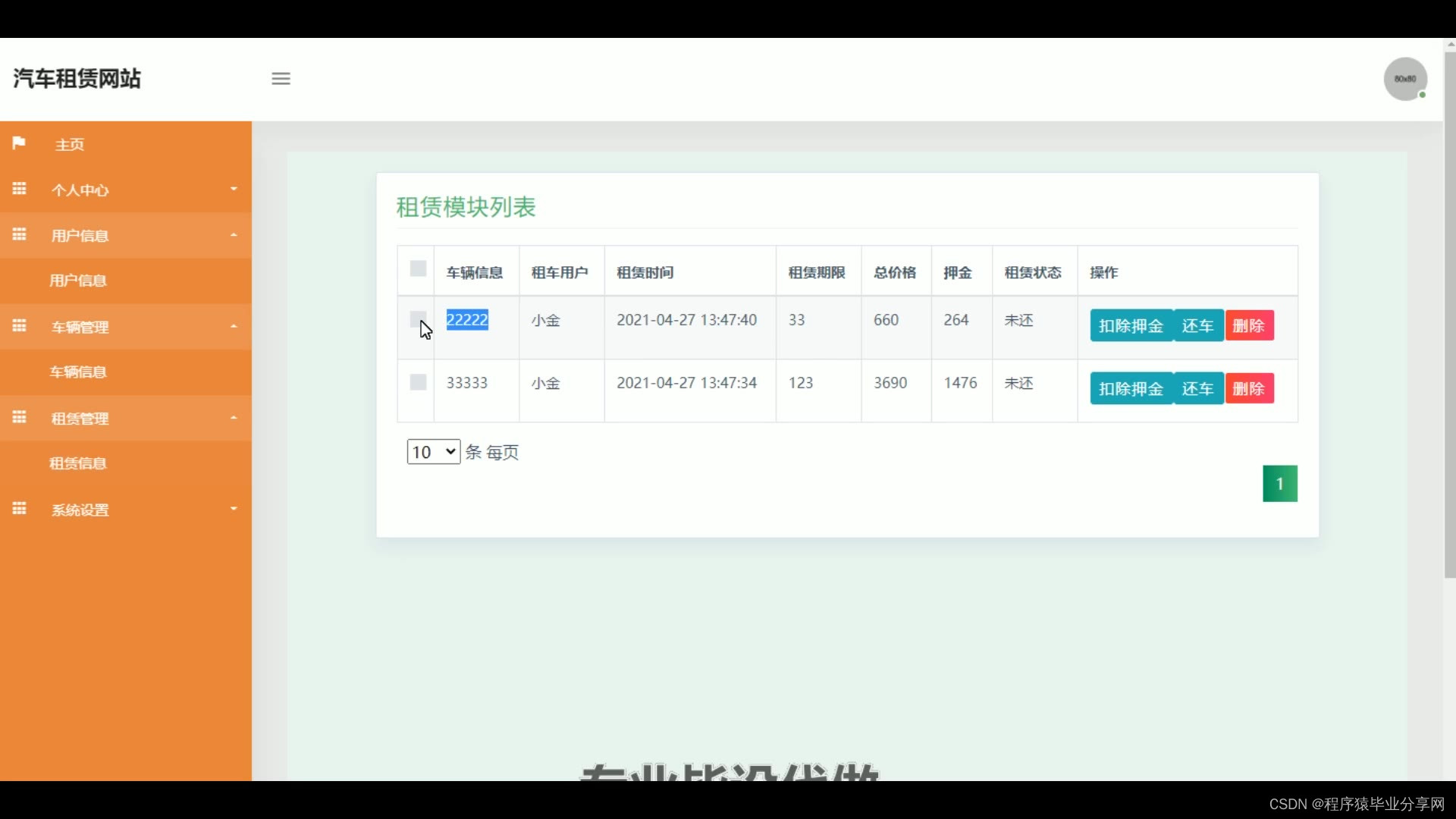
Task: Click the grid icon beside 系统设置
Action: (19, 509)
